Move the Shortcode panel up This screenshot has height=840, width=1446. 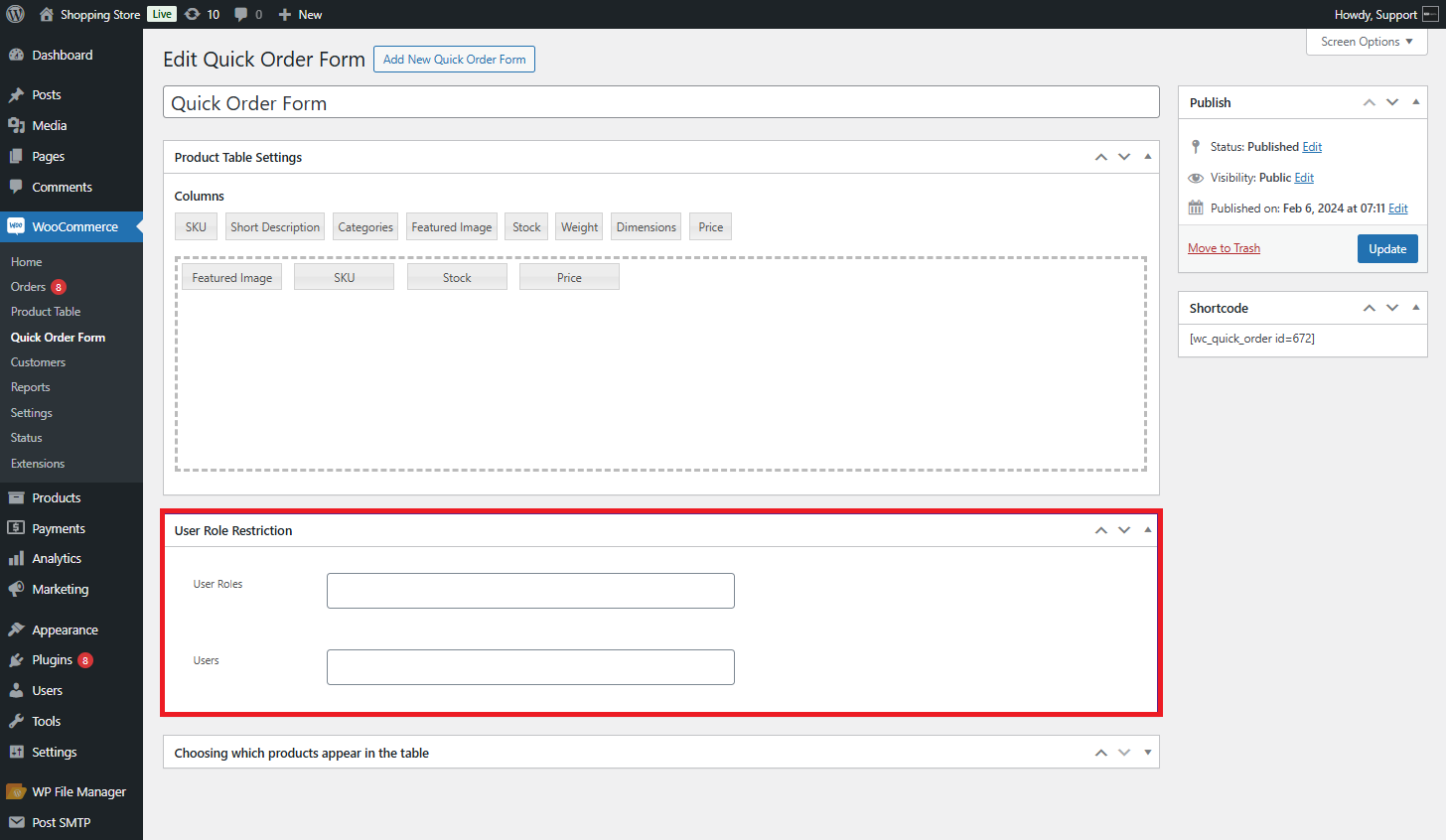tap(1370, 308)
